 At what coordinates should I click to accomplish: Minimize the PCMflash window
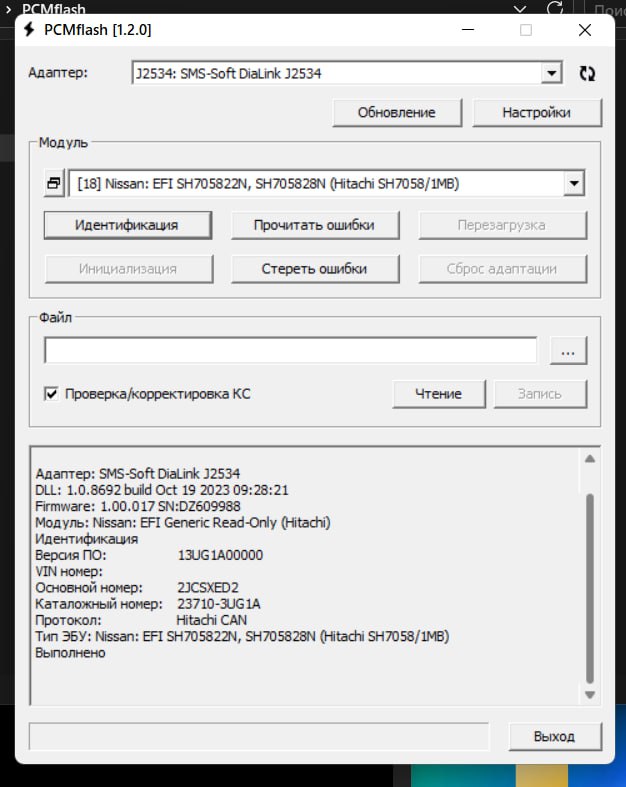click(x=468, y=30)
